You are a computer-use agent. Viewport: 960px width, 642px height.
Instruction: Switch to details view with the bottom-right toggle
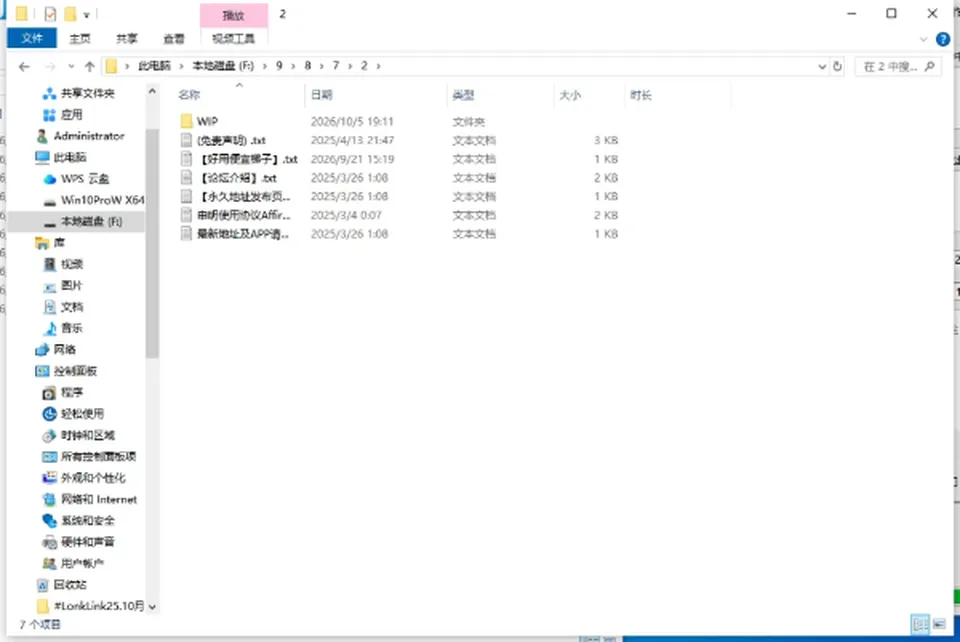920,624
